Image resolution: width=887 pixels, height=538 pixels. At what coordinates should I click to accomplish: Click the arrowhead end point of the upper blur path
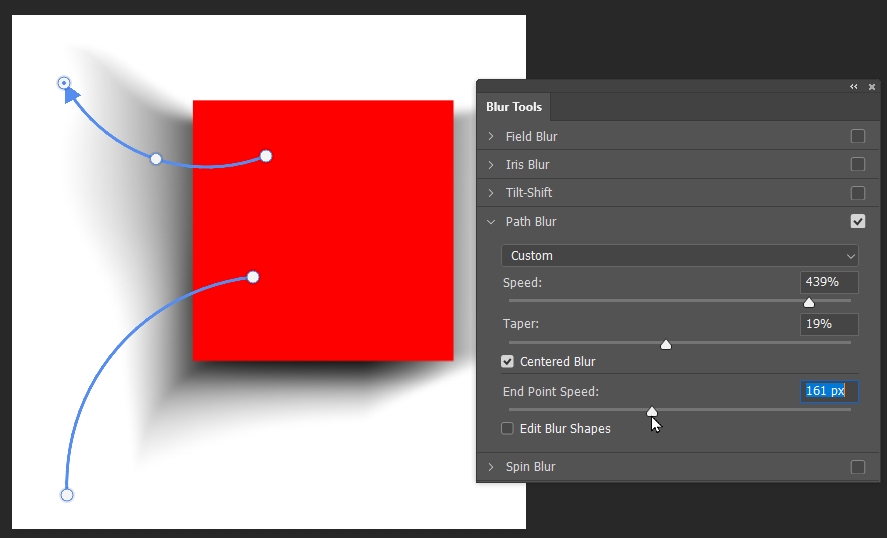(64, 83)
